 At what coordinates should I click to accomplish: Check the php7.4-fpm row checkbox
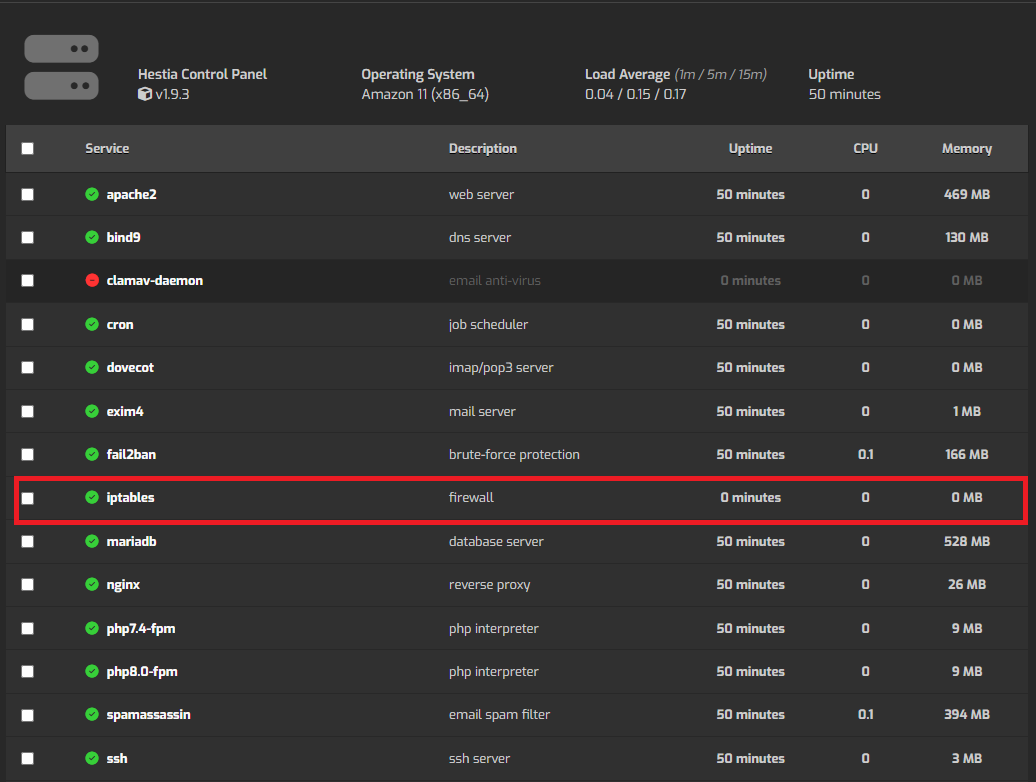click(27, 629)
